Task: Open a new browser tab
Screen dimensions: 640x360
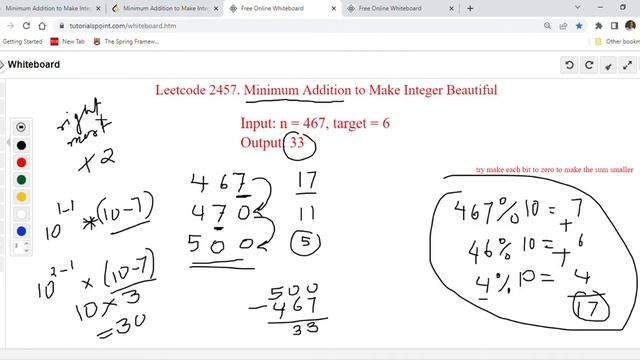Action: tap(470, 8)
